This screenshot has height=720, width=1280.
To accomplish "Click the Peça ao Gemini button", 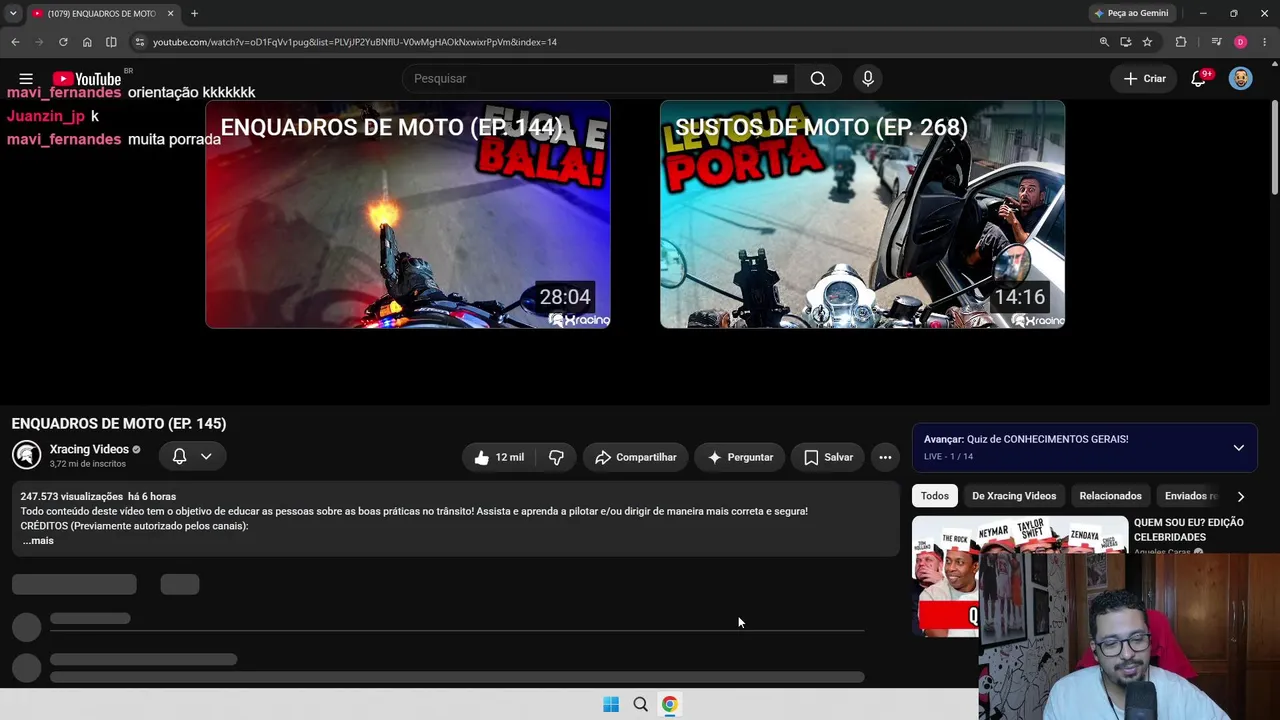I will coord(1131,14).
